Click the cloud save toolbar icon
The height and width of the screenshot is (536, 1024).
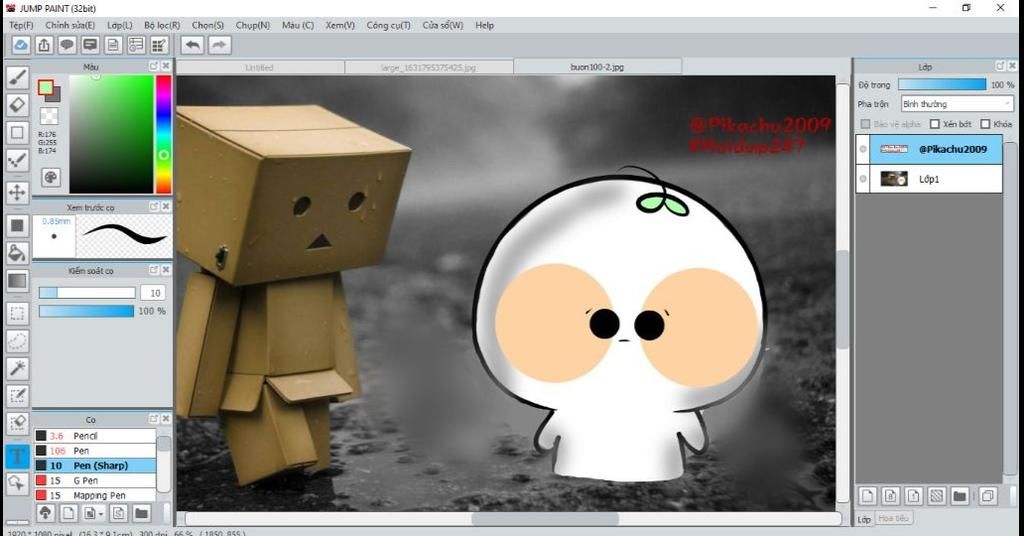pyautogui.click(x=21, y=45)
